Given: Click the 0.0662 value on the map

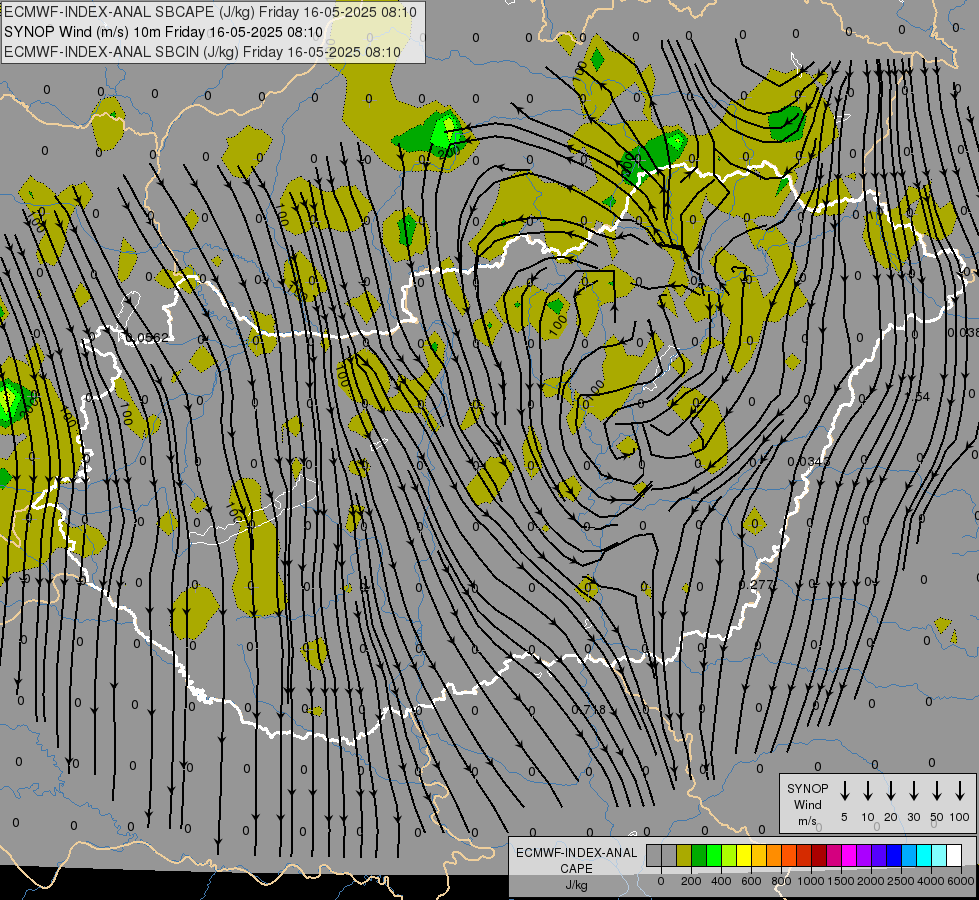Looking at the screenshot, I should coord(146,338).
